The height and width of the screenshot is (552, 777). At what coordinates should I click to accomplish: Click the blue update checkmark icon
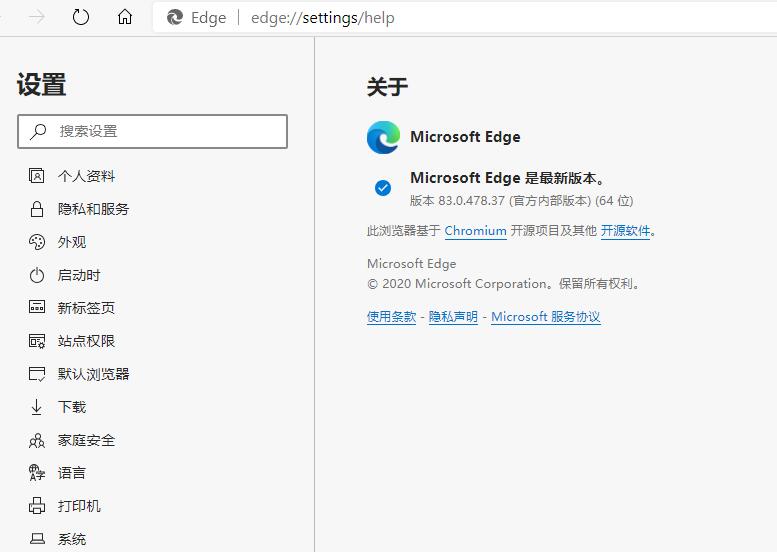point(383,188)
